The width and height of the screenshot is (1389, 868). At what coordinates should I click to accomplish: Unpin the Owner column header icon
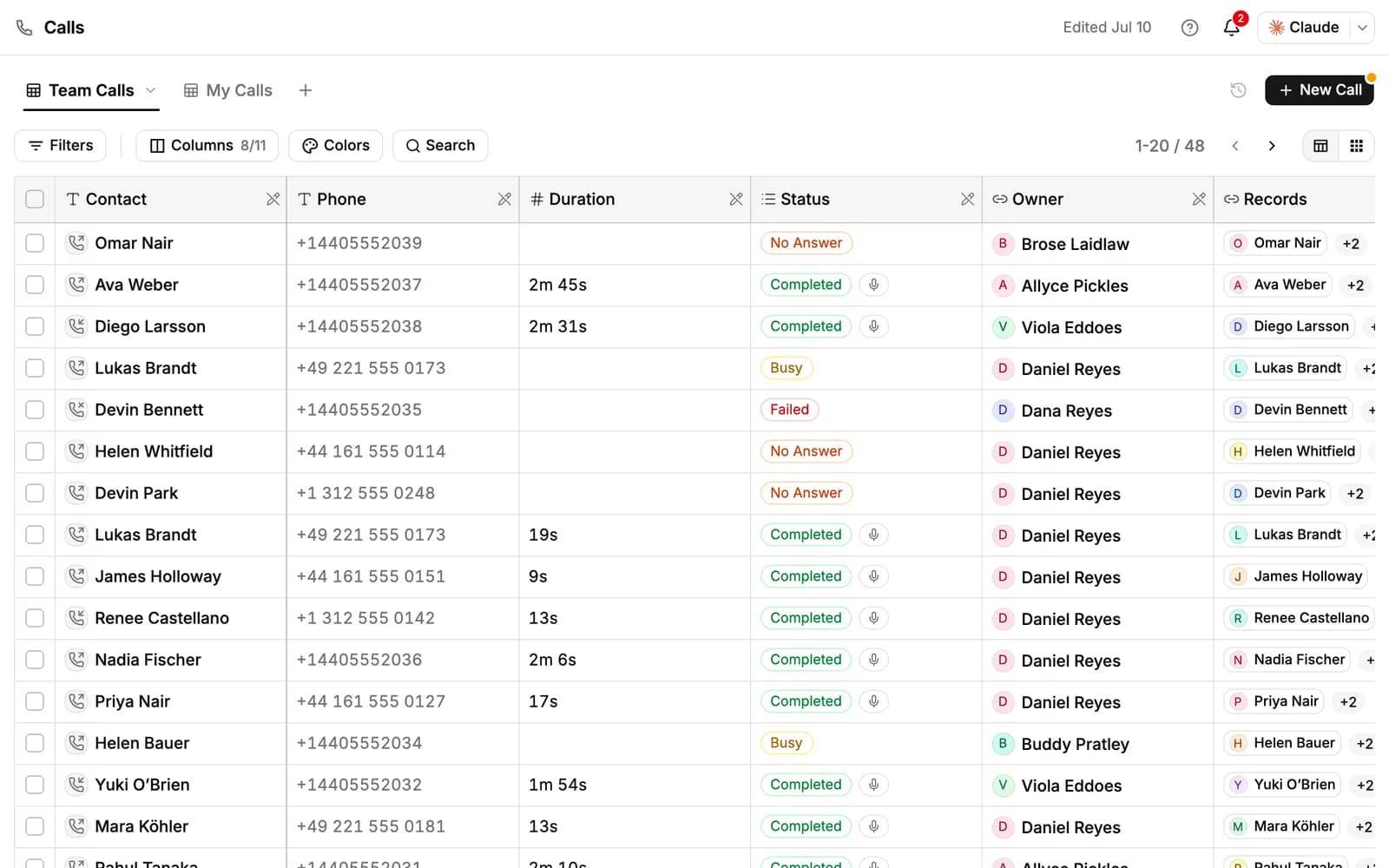coord(1199,200)
